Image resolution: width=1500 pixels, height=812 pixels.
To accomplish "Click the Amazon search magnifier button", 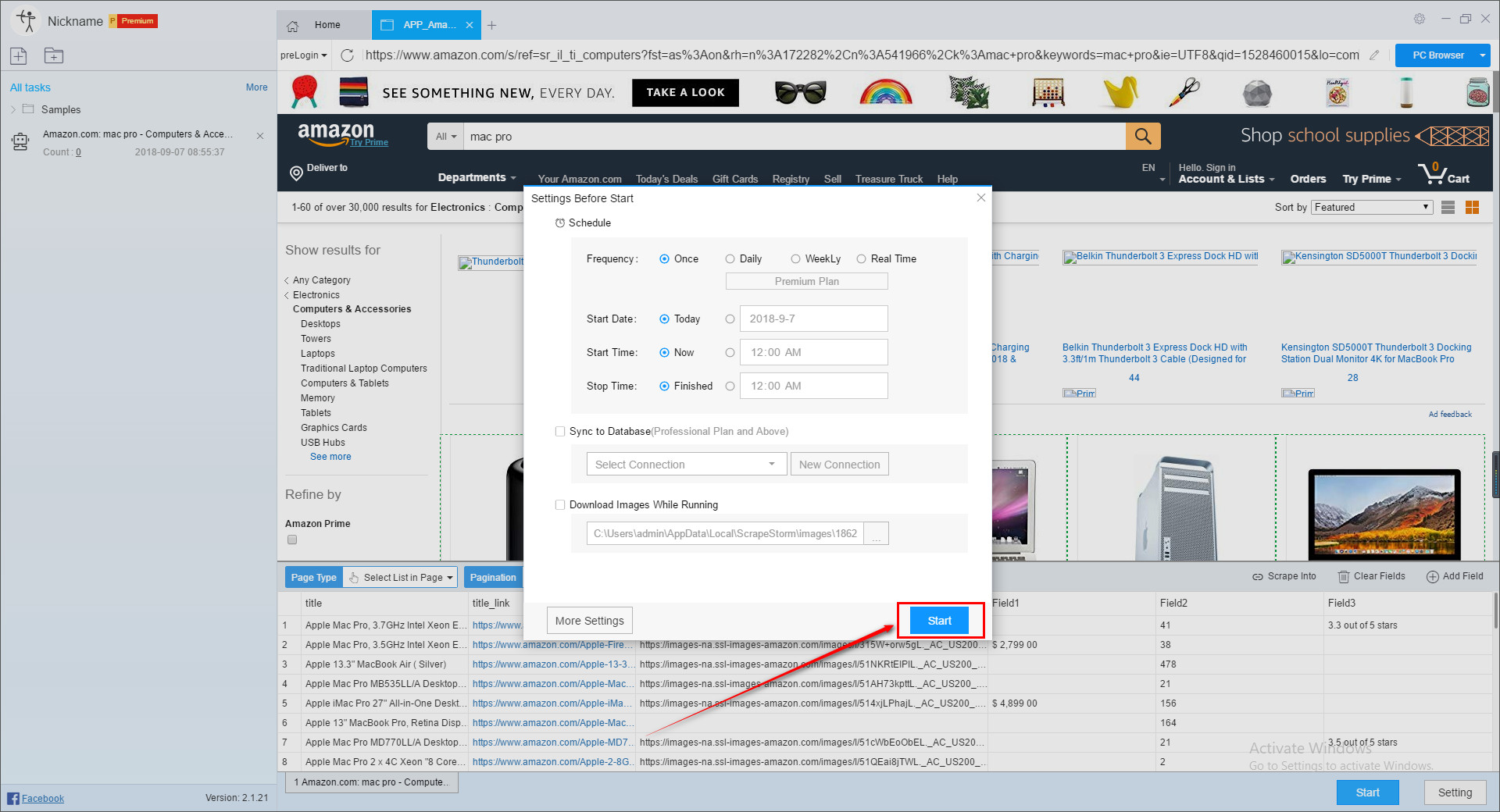I will [1143, 137].
